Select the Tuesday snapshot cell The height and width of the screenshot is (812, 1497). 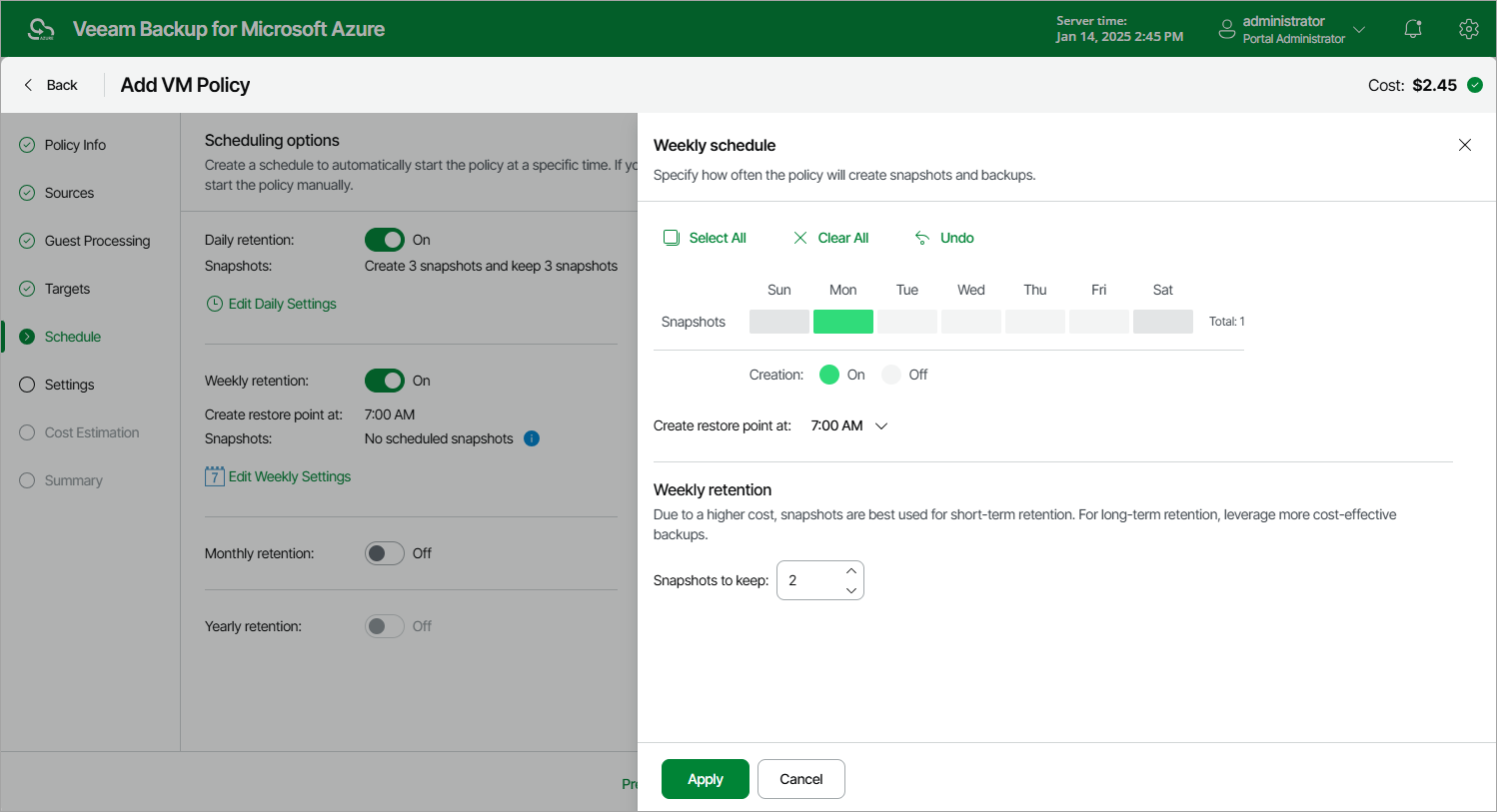(907, 322)
